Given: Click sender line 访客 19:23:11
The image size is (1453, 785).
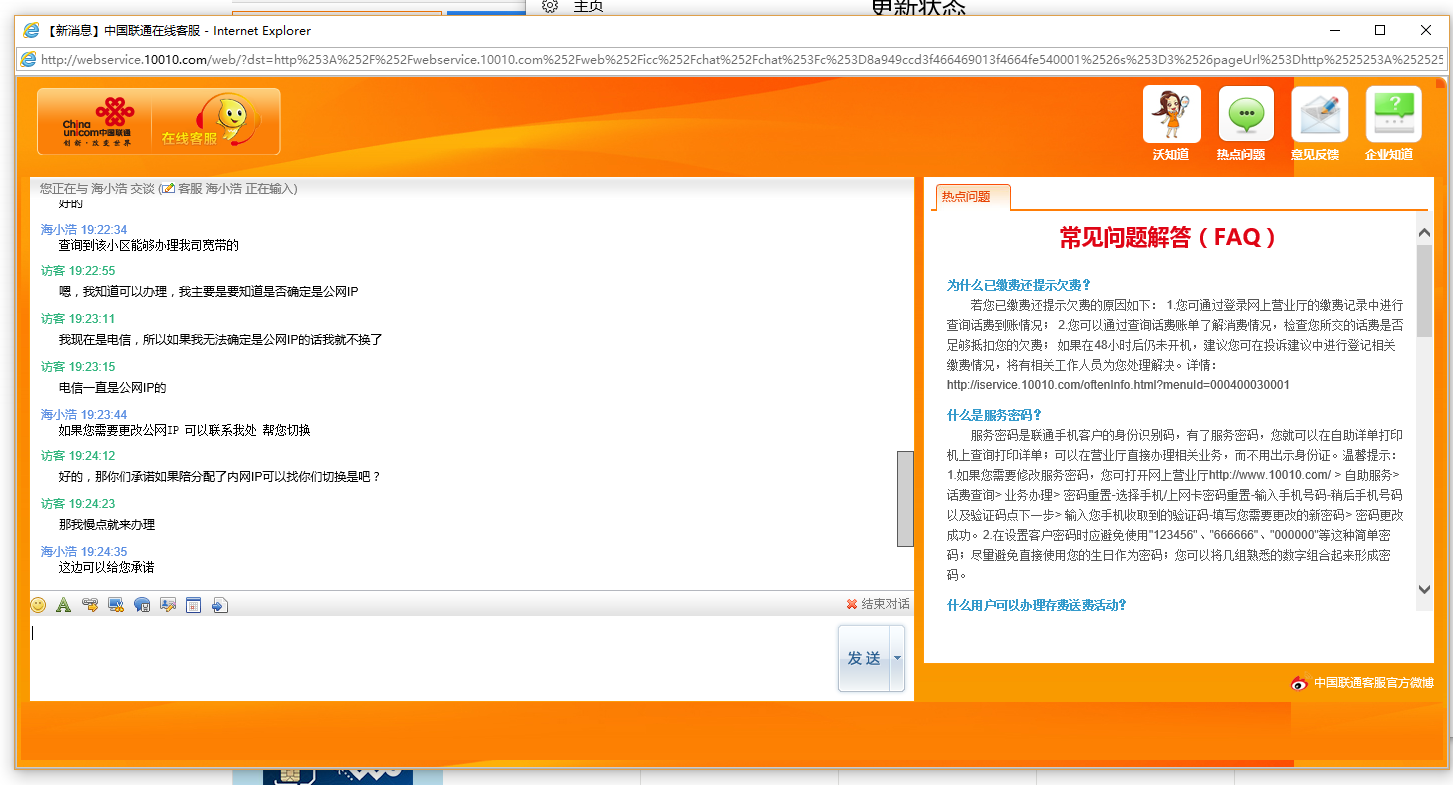Looking at the screenshot, I should (x=78, y=319).
